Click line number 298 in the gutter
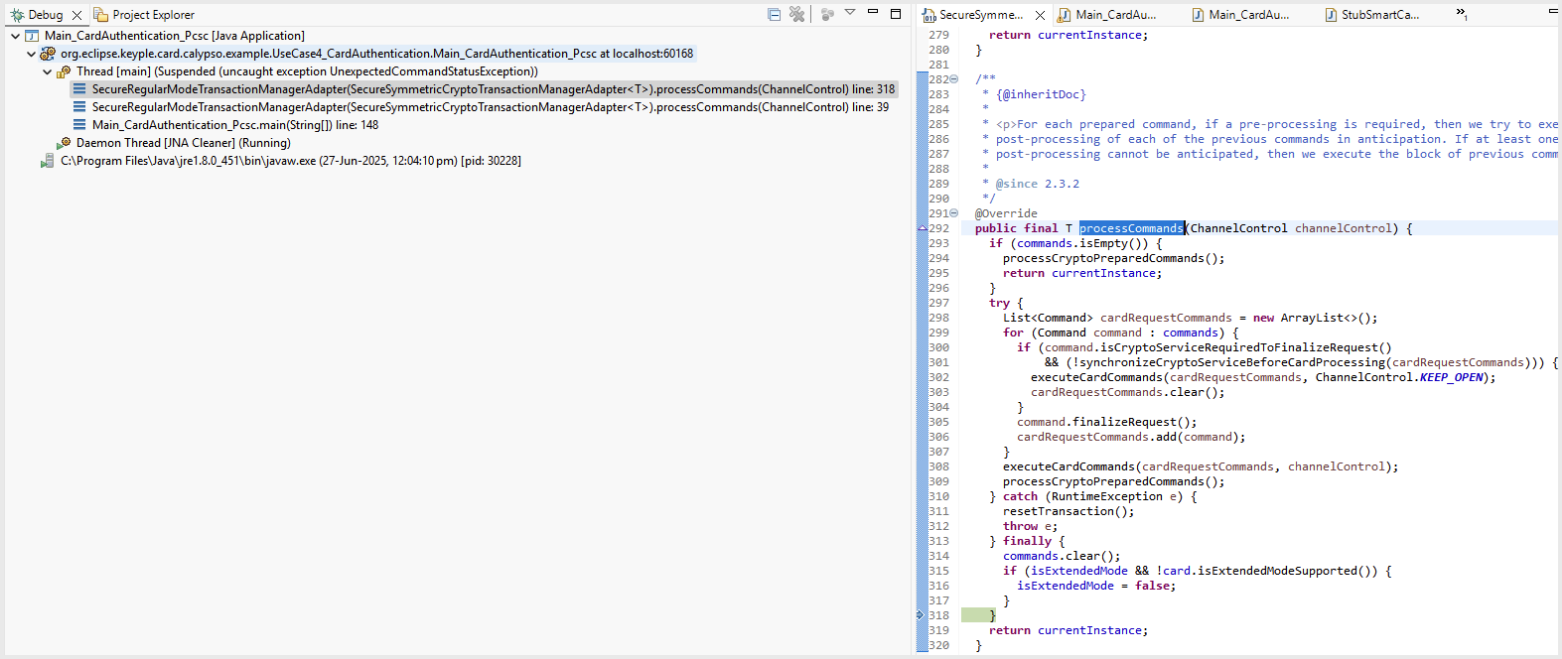The image size is (1562, 659). (x=938, y=318)
